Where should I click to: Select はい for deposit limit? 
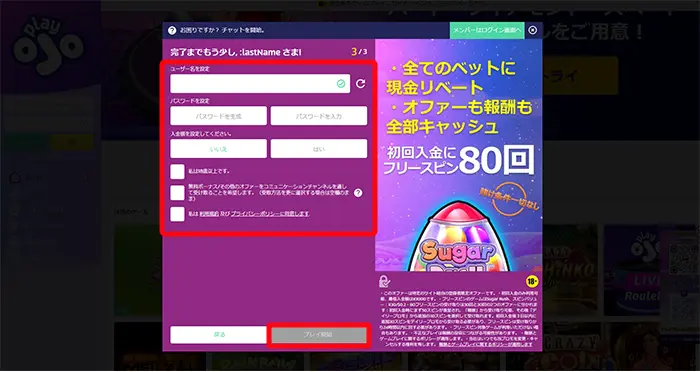click(319, 149)
